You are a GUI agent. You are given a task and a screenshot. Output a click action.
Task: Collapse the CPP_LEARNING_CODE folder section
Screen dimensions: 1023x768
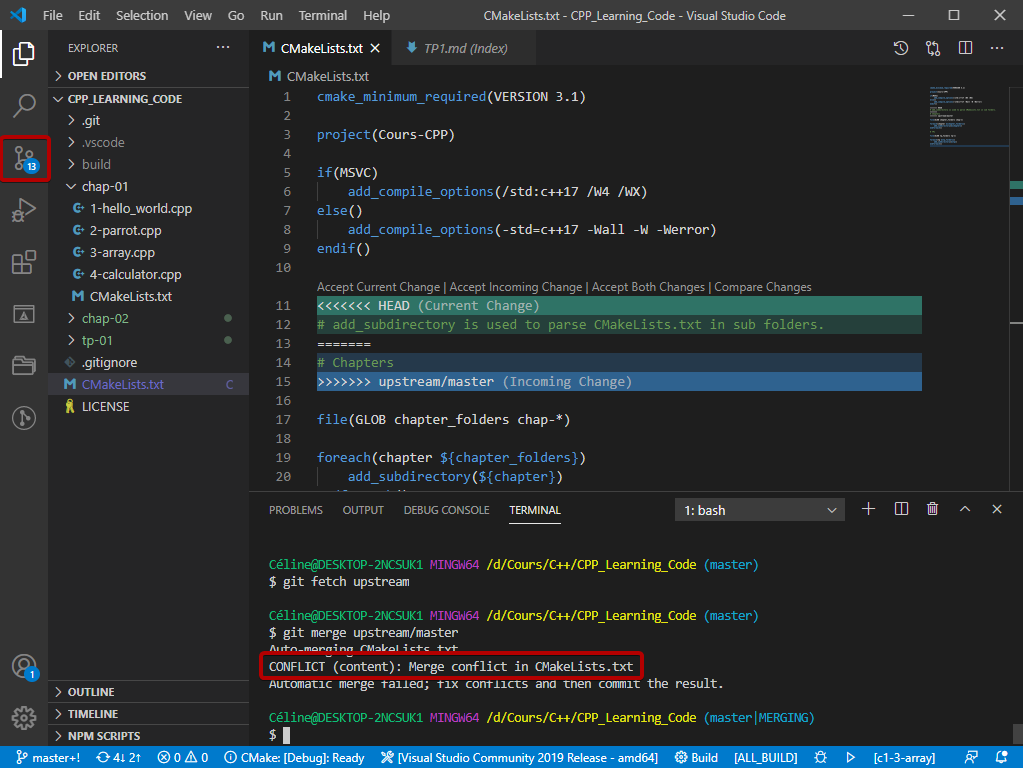[x=149, y=99]
